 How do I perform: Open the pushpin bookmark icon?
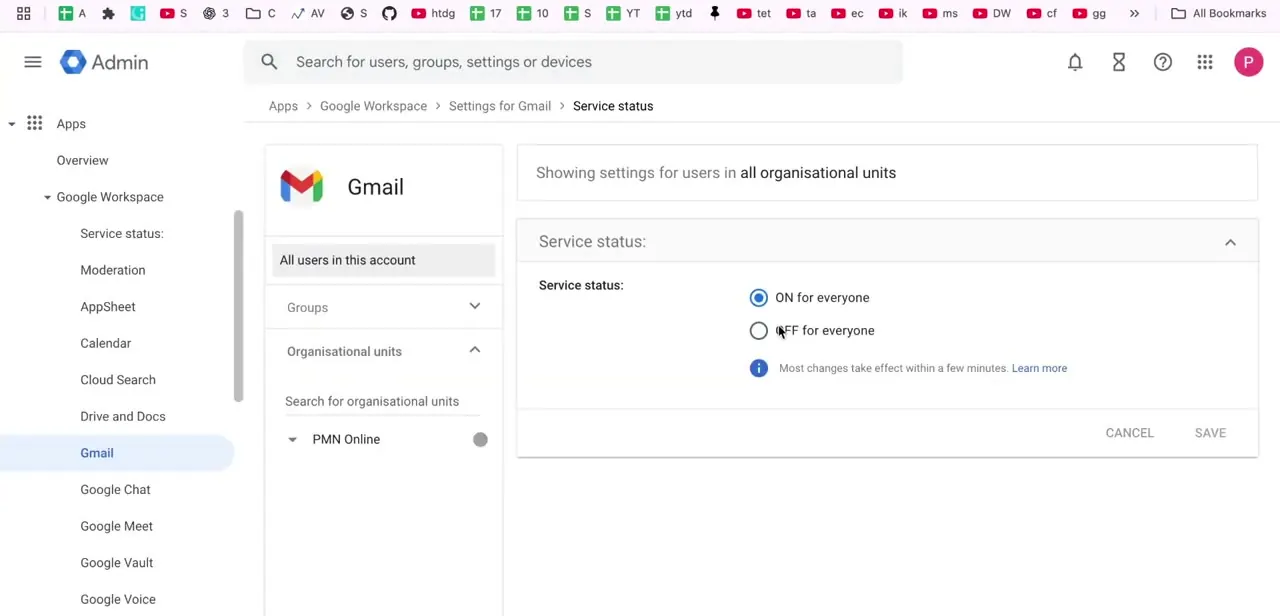coord(714,13)
